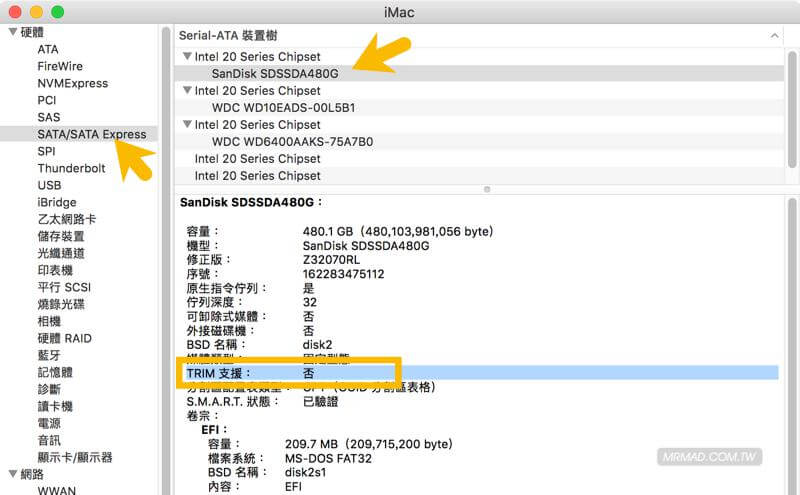Collapse the Intel chipset above WDC WD6400AAKS
Image resolution: width=800 pixels, height=495 pixels.
click(x=187, y=125)
